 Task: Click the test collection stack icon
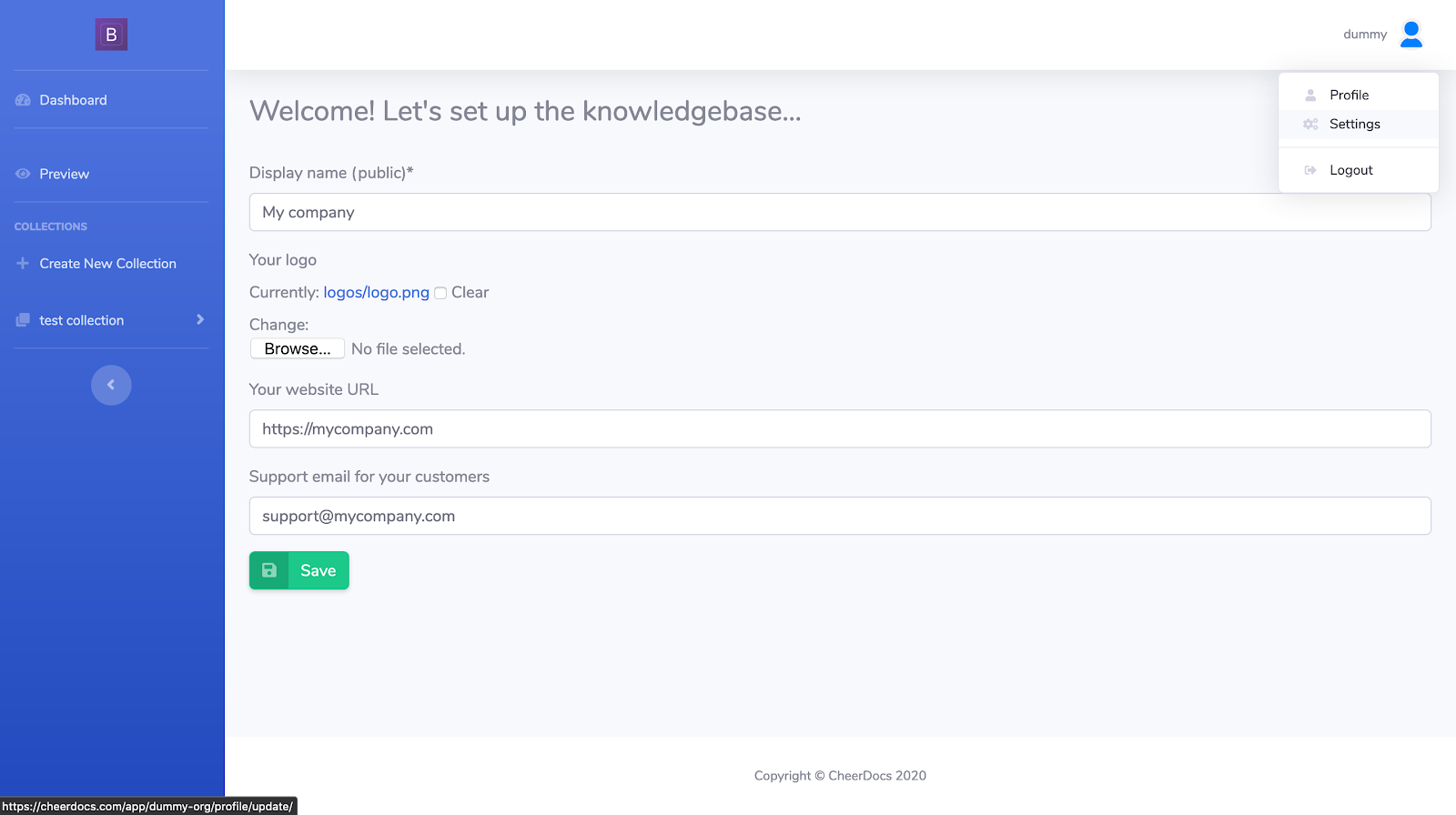(23, 320)
